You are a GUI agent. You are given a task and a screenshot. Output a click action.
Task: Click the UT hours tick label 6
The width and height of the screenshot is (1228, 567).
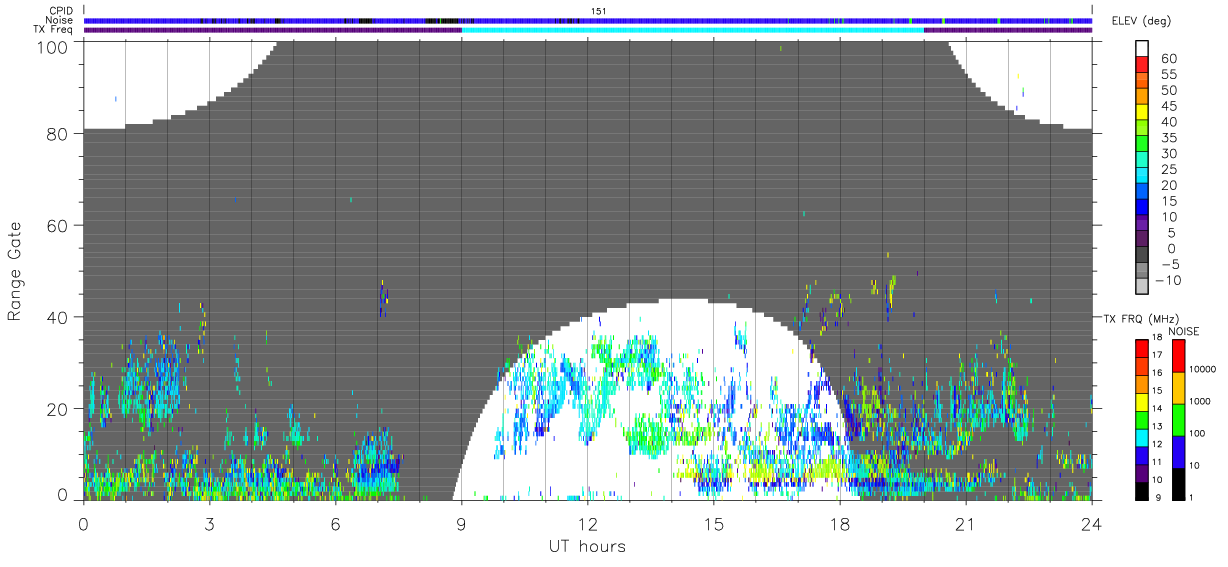[335, 524]
